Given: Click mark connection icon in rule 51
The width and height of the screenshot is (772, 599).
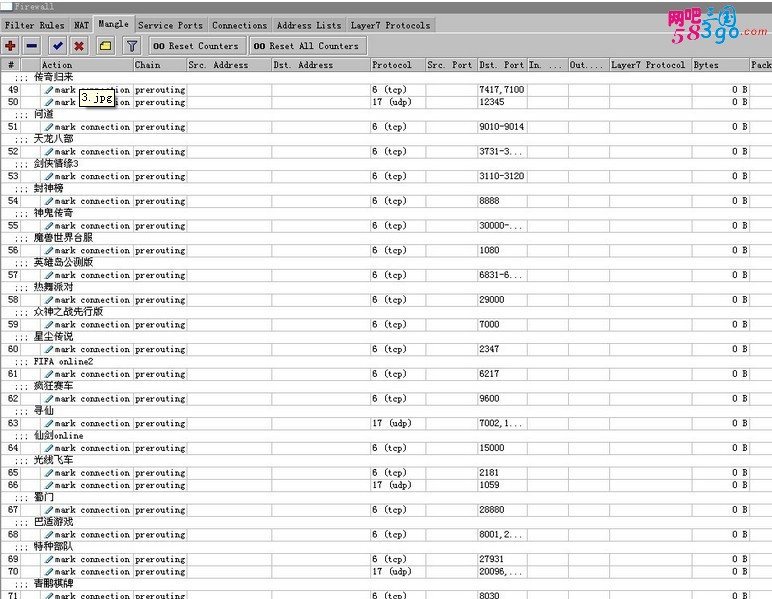Looking at the screenshot, I should click(48, 127).
